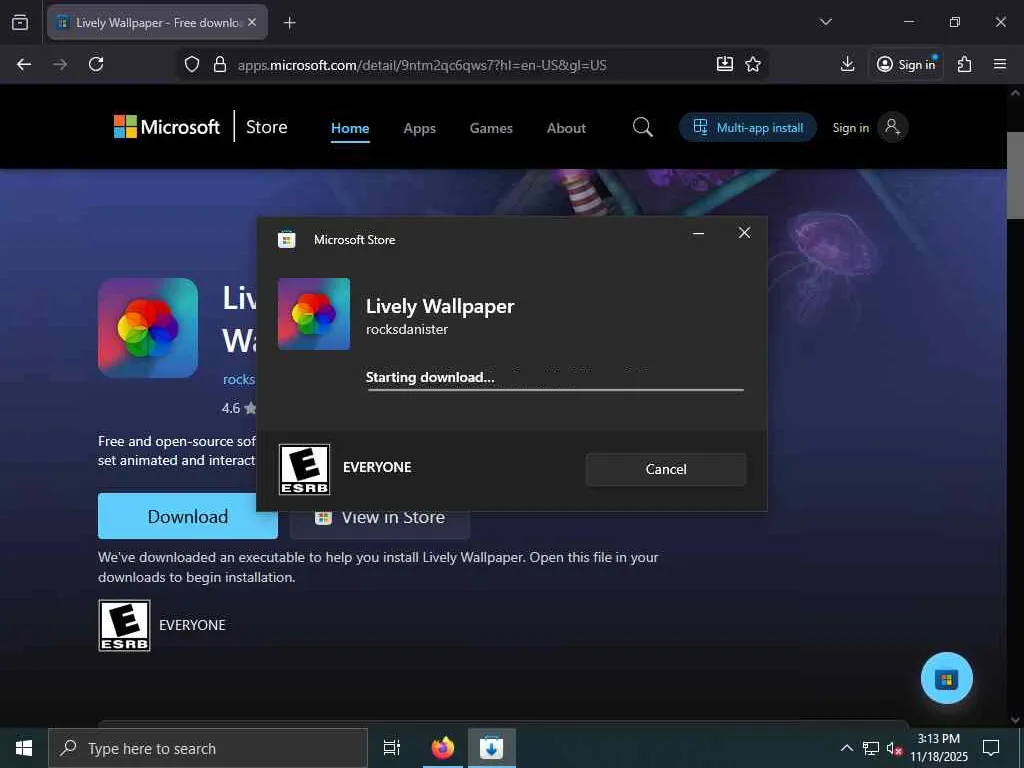Viewport: 1024px width, 768px height.
Task: Click the Firefox taskbar icon
Action: tap(442, 748)
